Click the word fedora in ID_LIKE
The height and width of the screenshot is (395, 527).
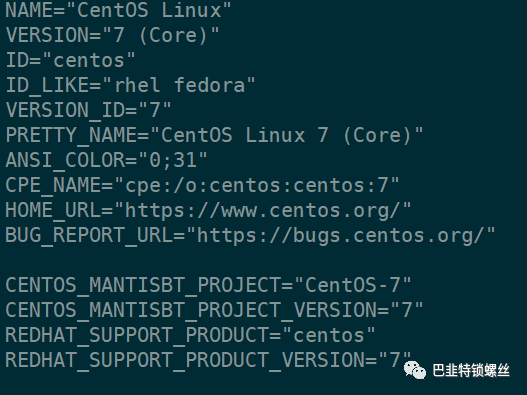tap(210, 85)
